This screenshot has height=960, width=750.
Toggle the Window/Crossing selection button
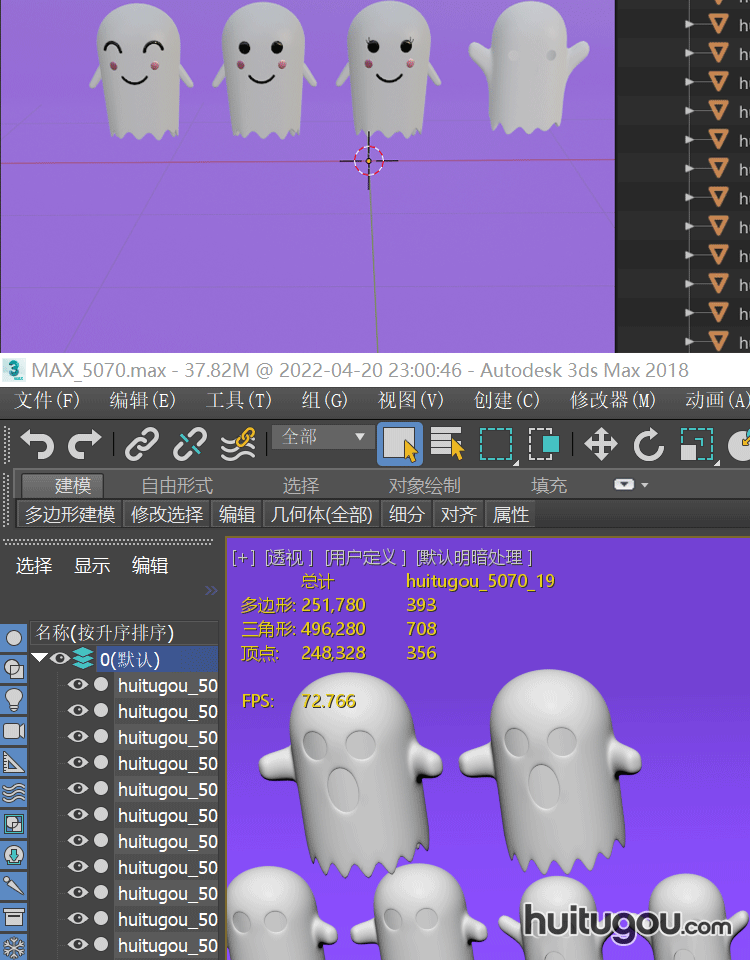543,444
